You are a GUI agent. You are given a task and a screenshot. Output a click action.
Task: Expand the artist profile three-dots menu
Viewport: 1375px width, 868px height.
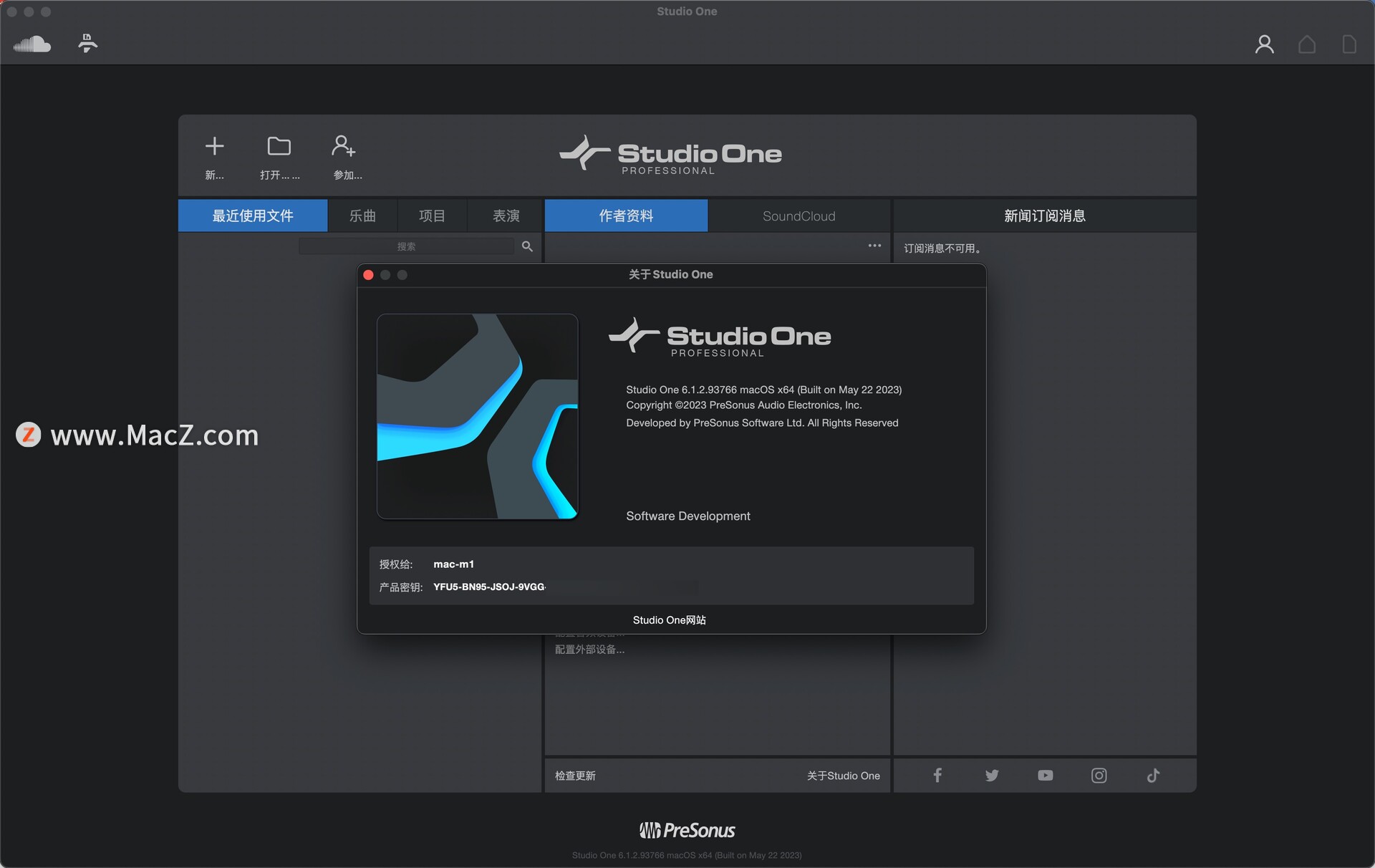coord(874,246)
